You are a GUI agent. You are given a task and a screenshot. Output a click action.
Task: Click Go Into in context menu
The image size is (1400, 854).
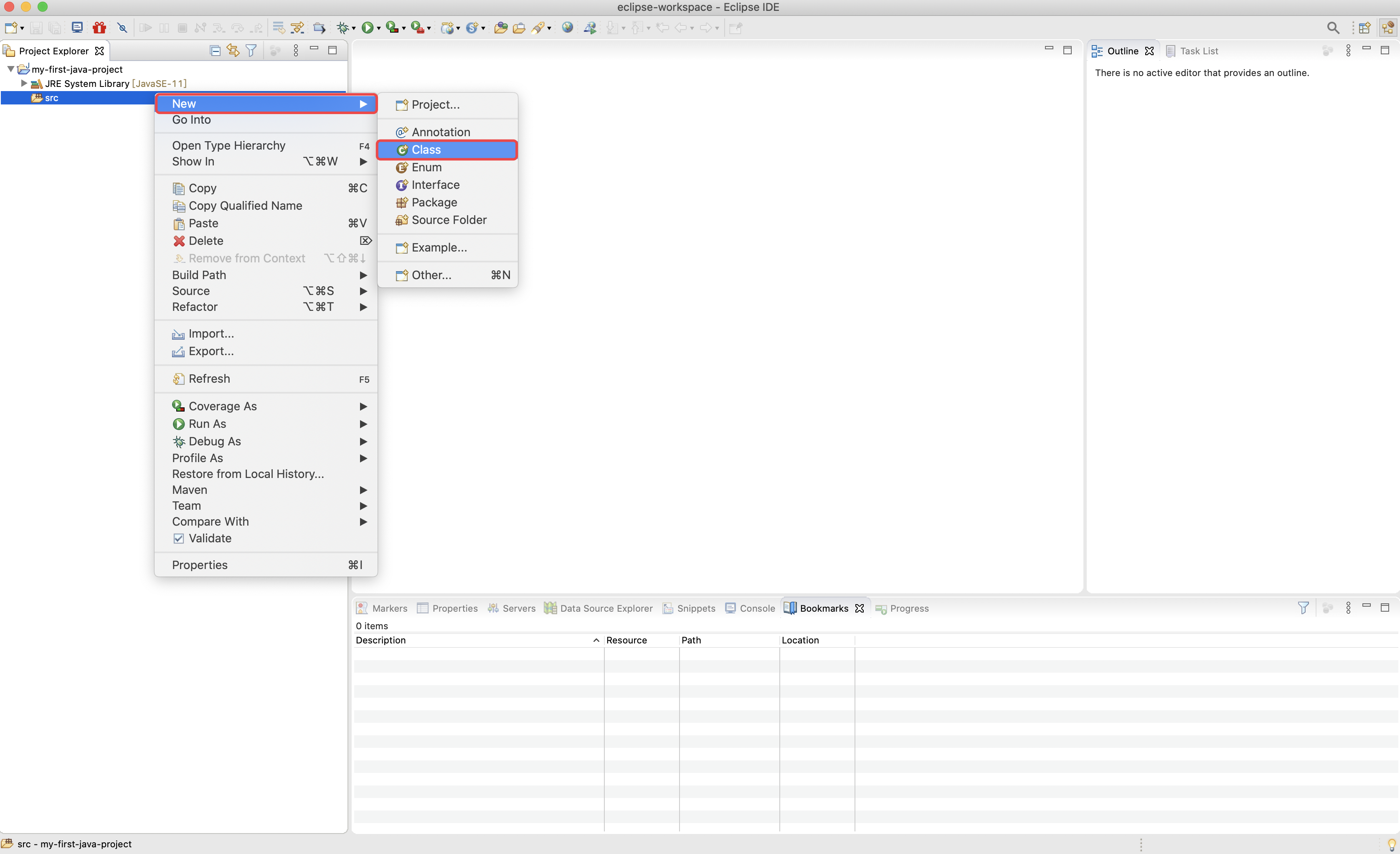(266, 120)
